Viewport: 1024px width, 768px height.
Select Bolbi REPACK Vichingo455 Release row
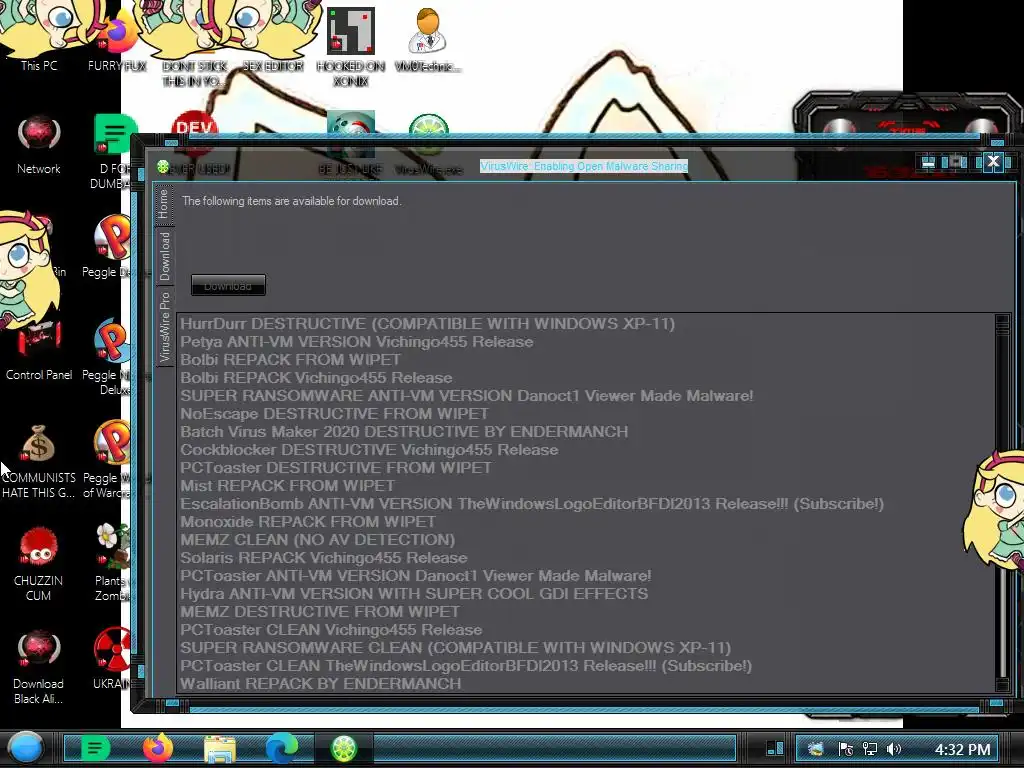tap(586, 378)
